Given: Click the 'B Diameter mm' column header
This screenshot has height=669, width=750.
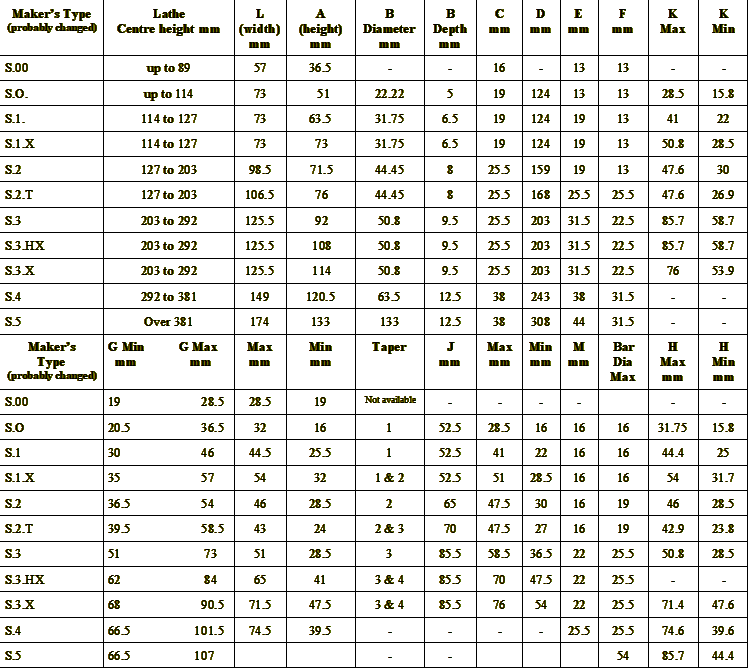Looking at the screenshot, I should click(x=390, y=29).
